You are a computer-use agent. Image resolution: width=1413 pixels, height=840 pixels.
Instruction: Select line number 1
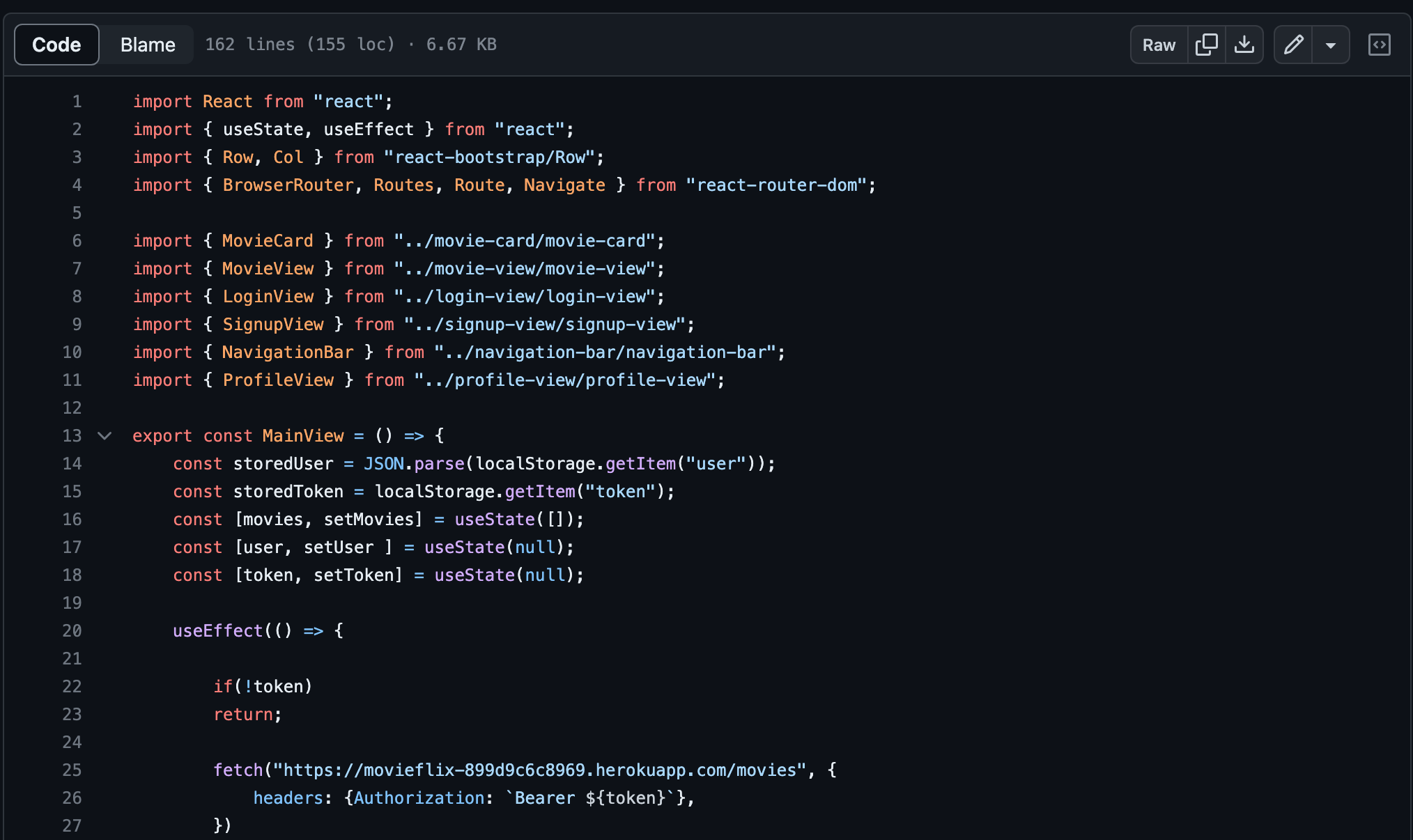pos(77,102)
